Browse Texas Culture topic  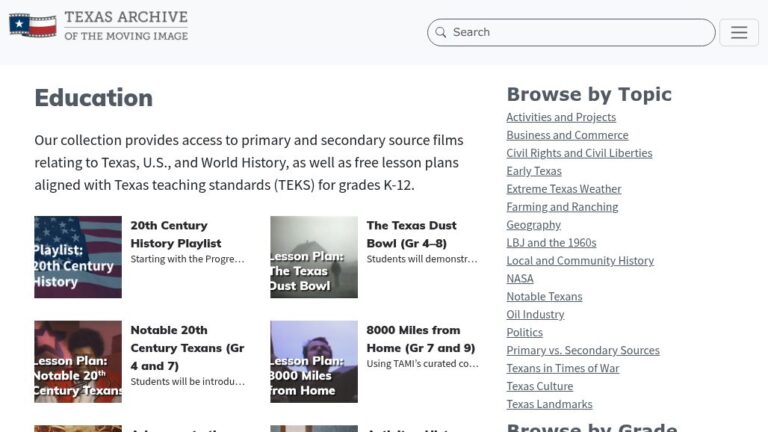pos(540,386)
